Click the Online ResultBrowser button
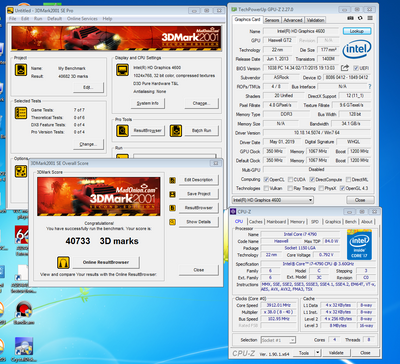Image resolution: width=400 pixels, height=364 pixels. click(106, 262)
